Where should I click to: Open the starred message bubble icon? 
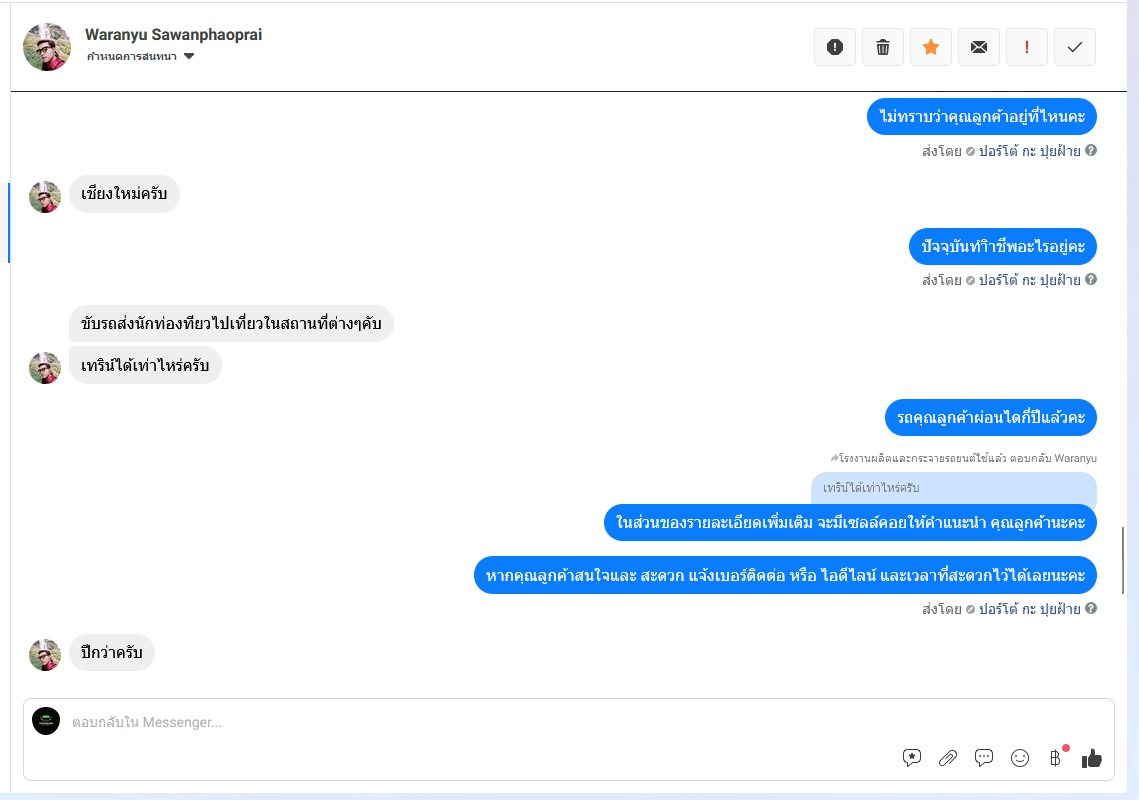(912, 758)
